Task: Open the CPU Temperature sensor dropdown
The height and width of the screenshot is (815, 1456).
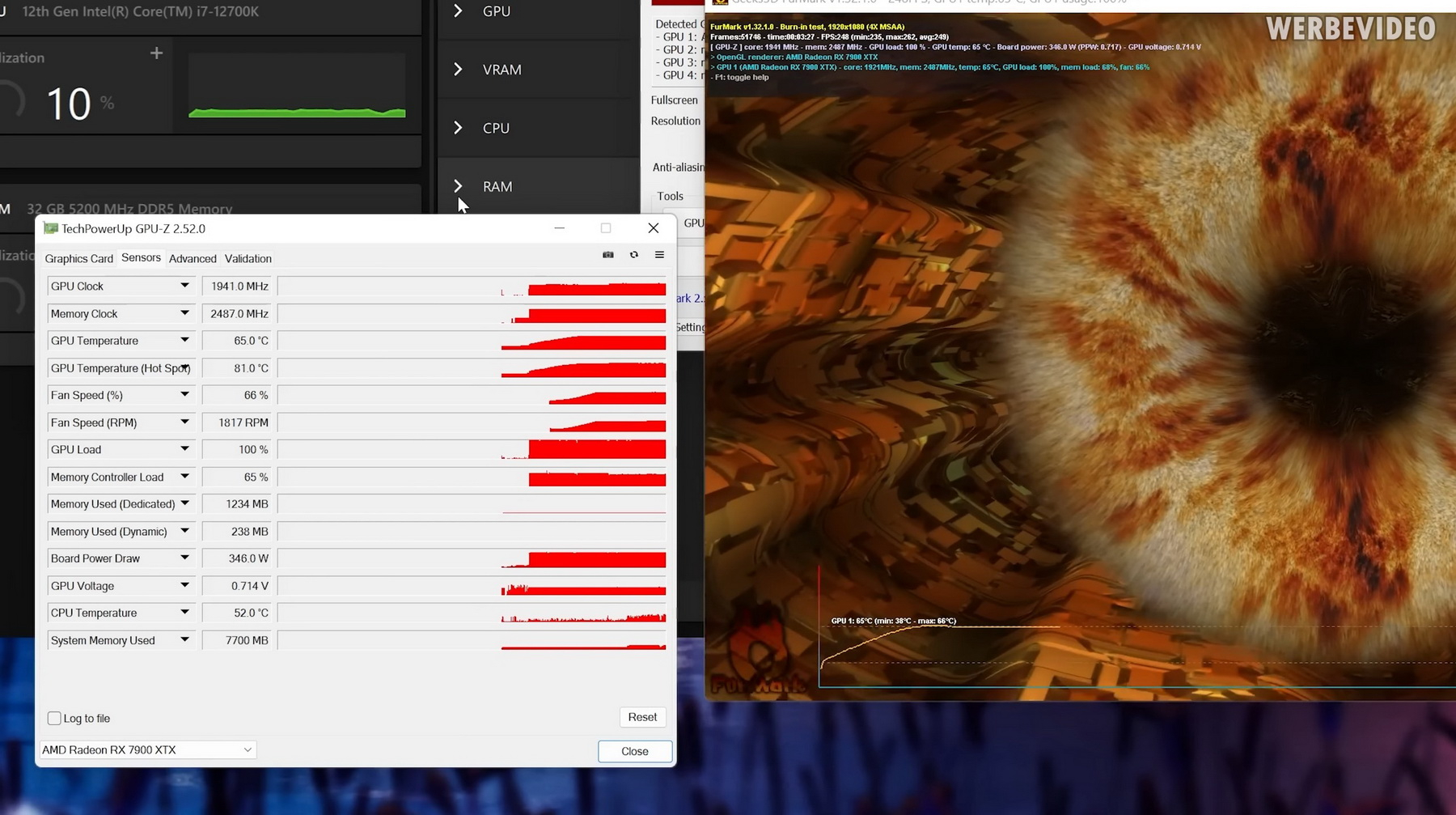Action: (x=184, y=613)
